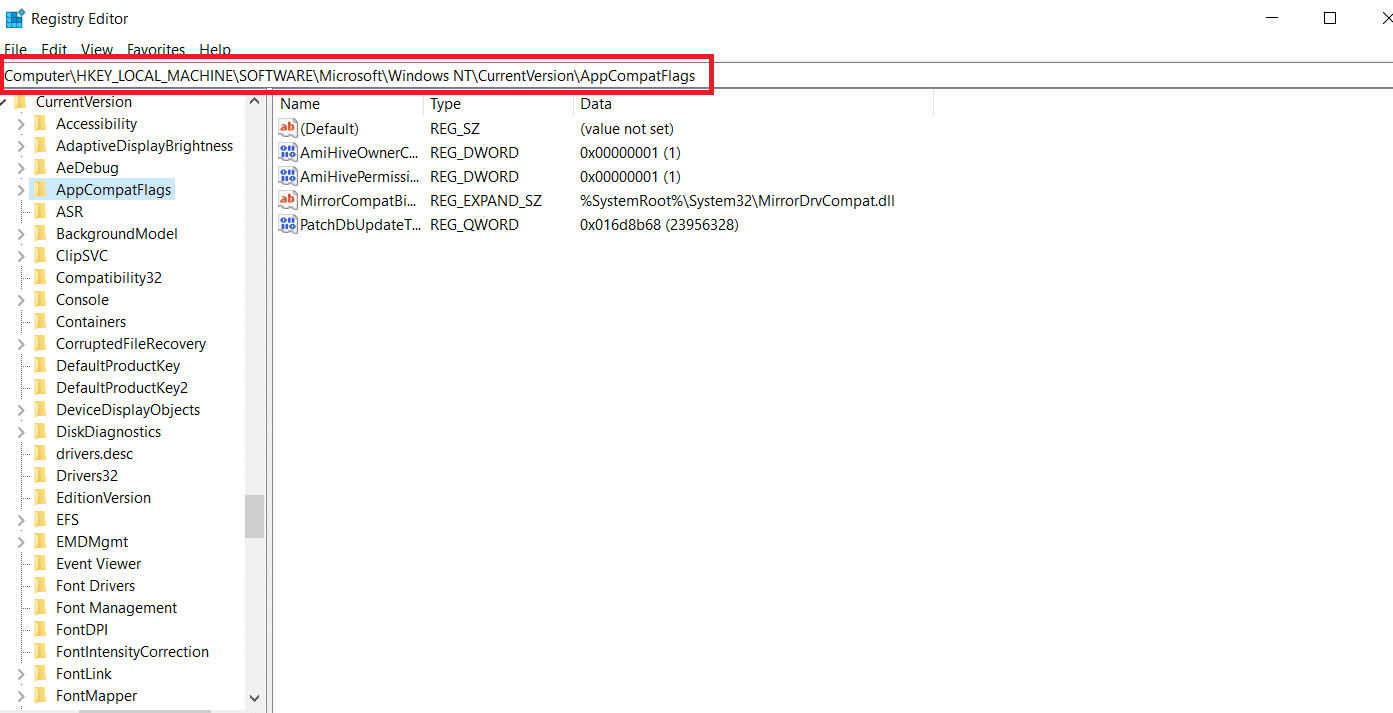Select the CurrentVersion tree key
This screenshot has height=713, width=1393.
[x=84, y=101]
